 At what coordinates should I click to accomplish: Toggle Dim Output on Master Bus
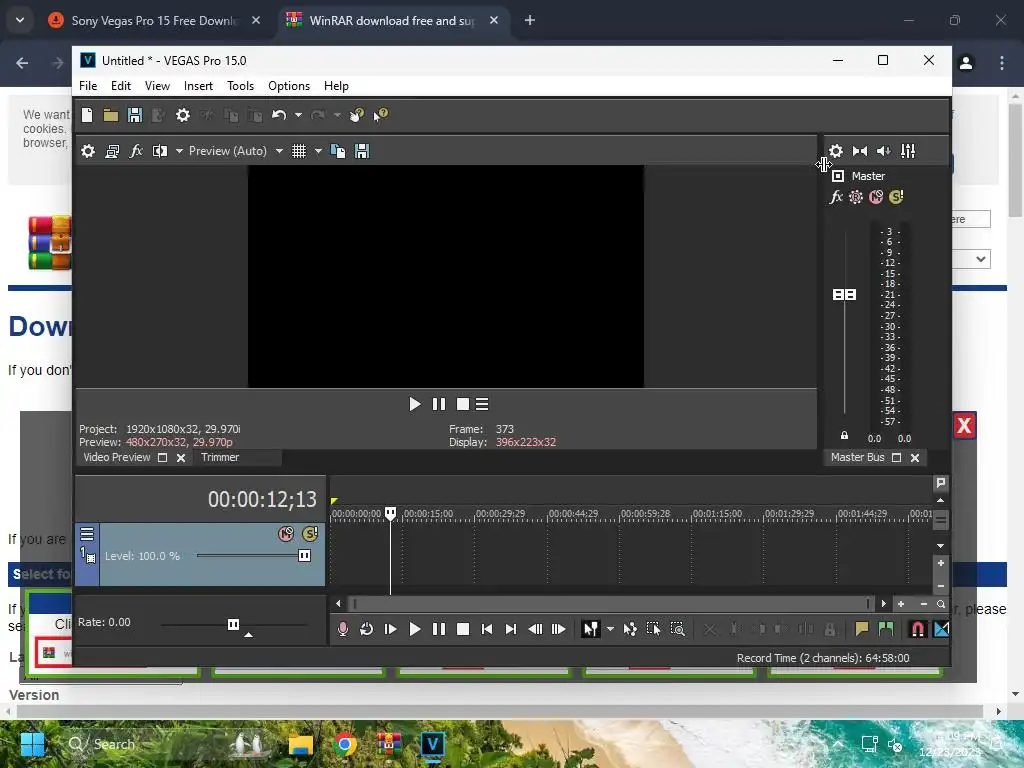[x=884, y=152]
